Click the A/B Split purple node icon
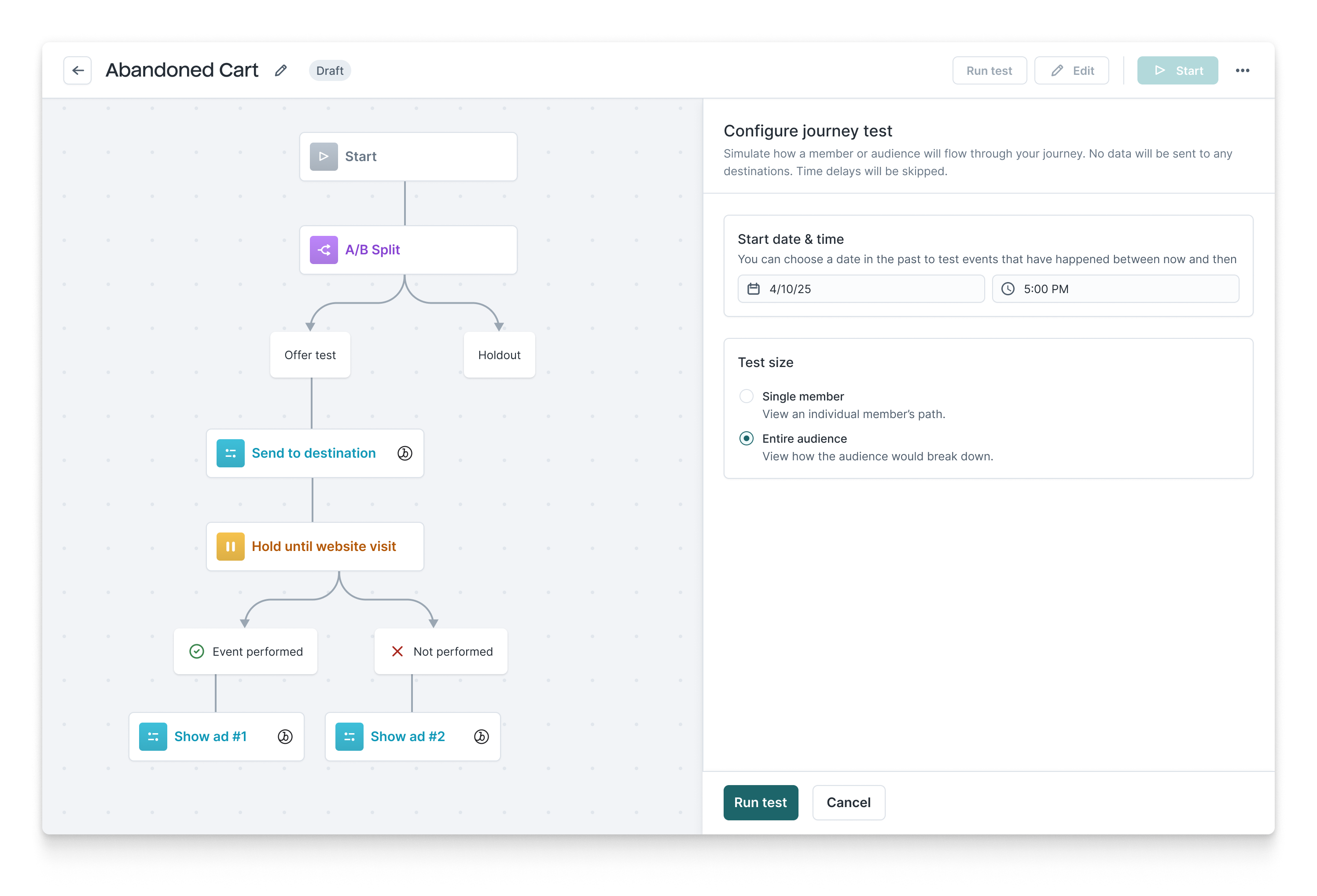Screen dimensions: 1317x896 click(x=324, y=250)
